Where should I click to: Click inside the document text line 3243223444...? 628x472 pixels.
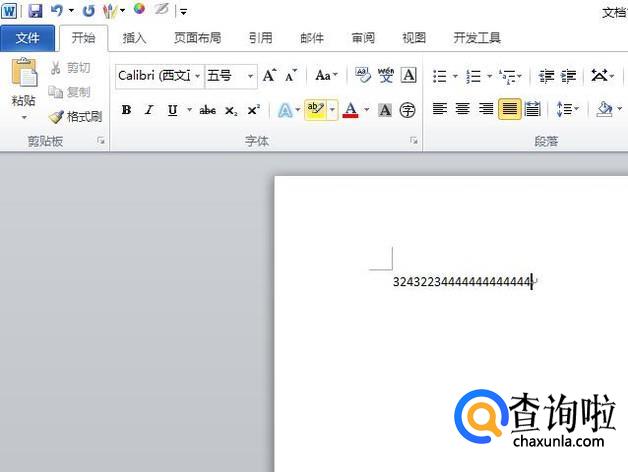461,282
